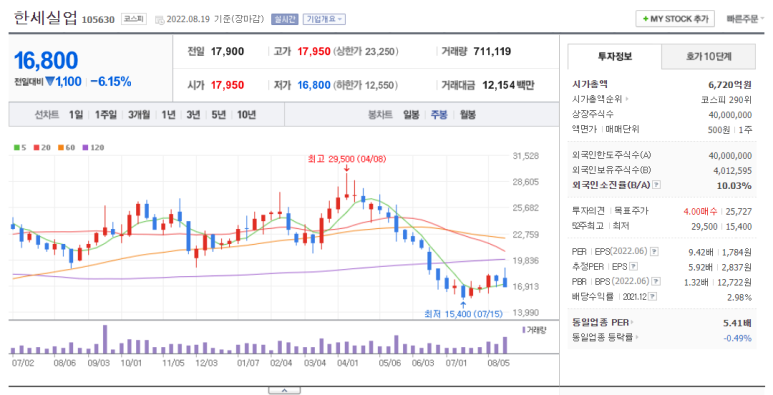Expand the 기업개요 dropdown
This screenshot has height=395, width=773.
click(324, 19)
